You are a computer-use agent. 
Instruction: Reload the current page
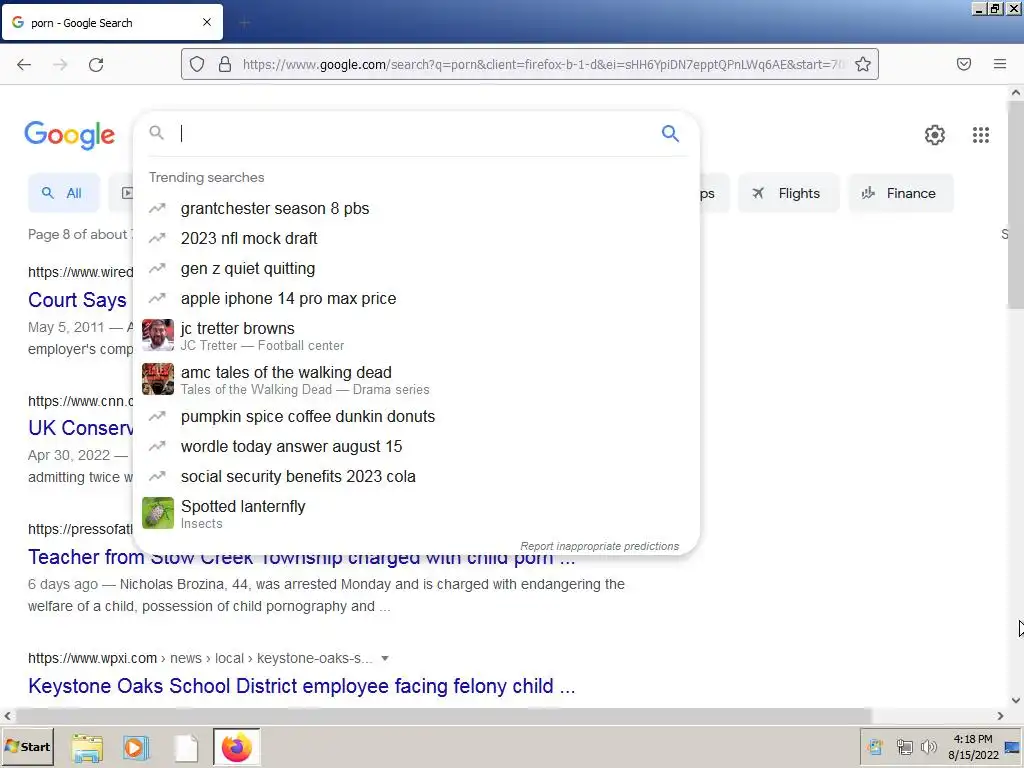(96, 64)
